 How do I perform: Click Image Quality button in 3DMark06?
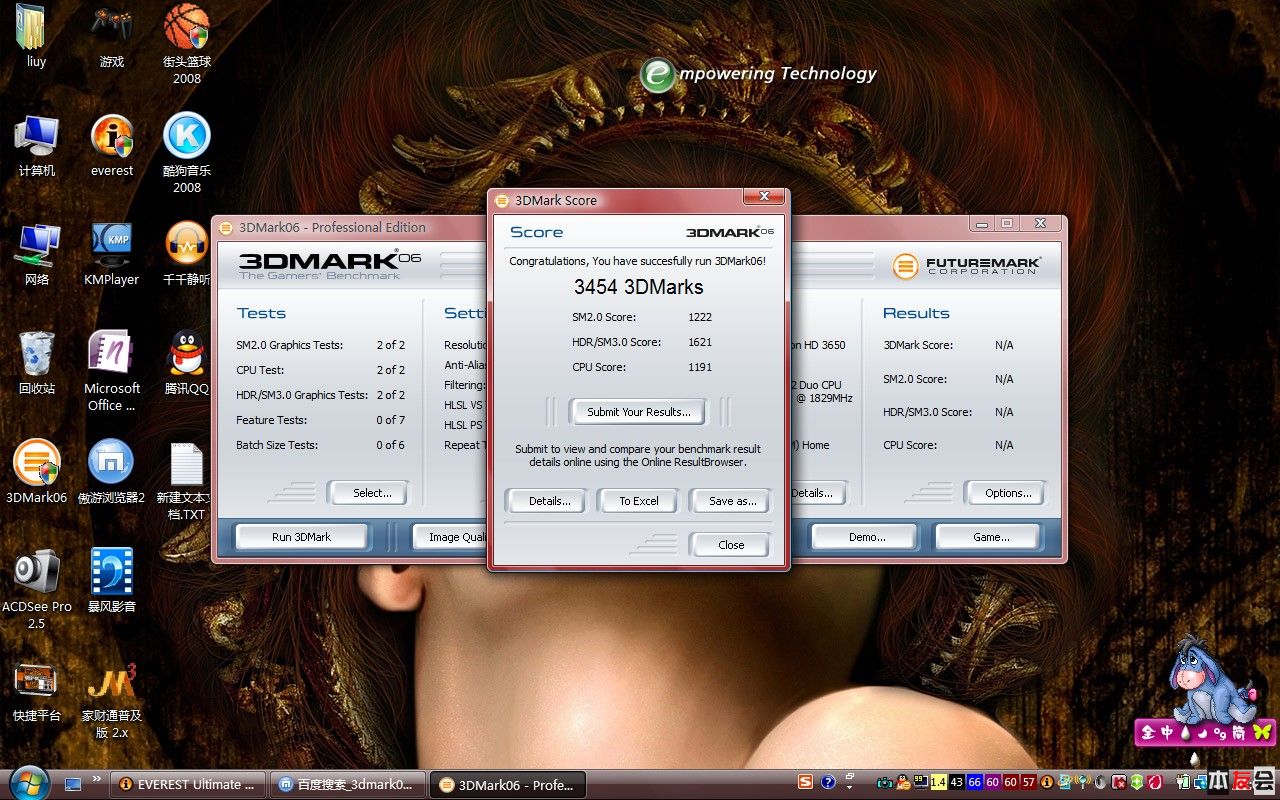pos(450,537)
